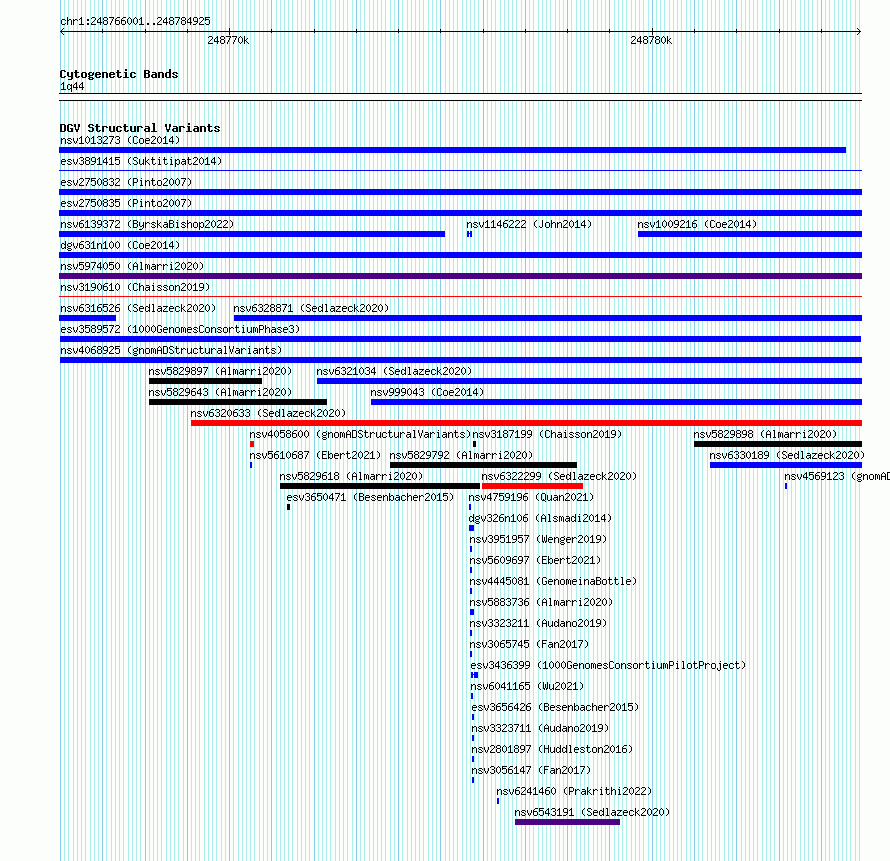Click nsv6041165 (Wu2021) label
890x861 pixels.
(527, 686)
